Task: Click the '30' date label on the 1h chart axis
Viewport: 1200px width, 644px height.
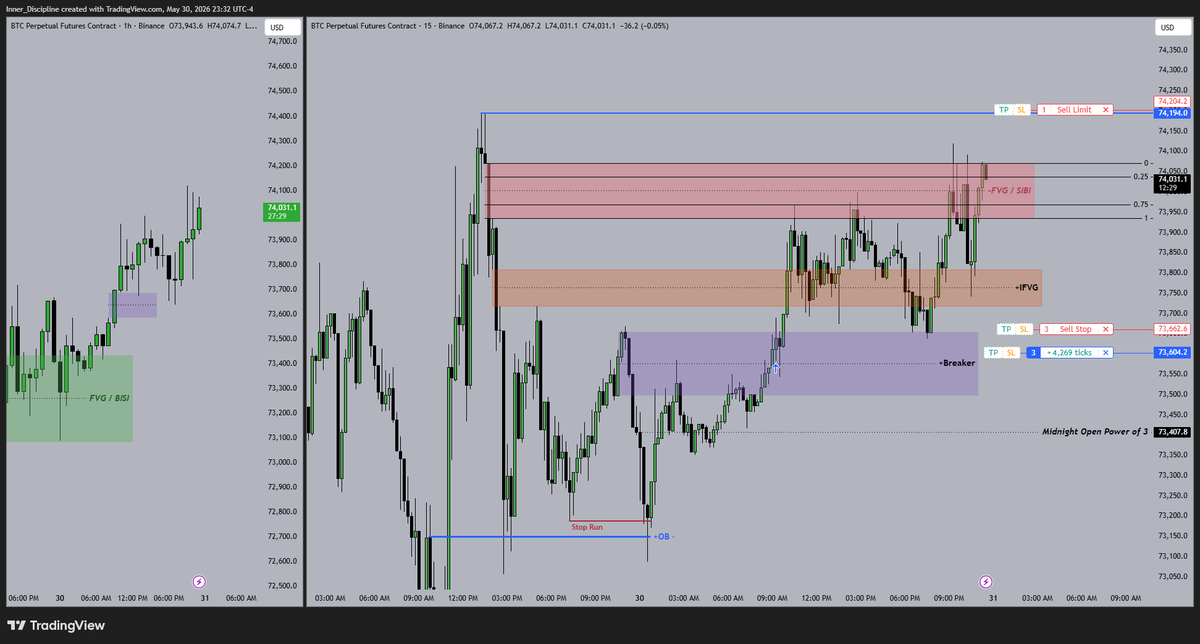Action: coord(60,598)
